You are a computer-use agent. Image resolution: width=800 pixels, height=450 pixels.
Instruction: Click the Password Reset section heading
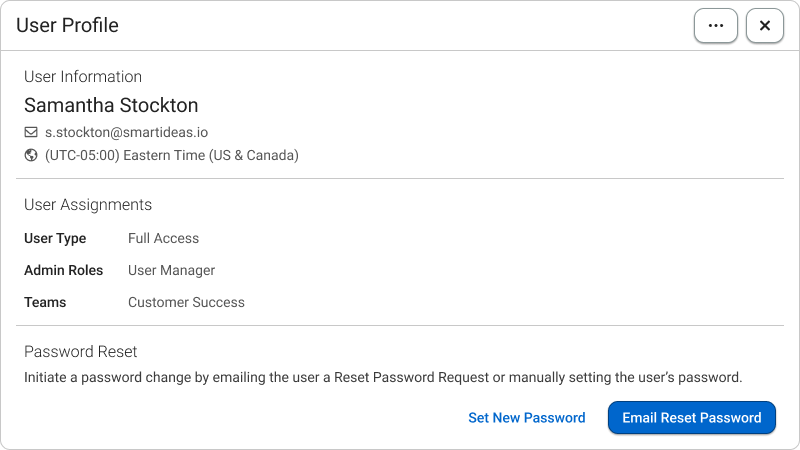[81, 352]
